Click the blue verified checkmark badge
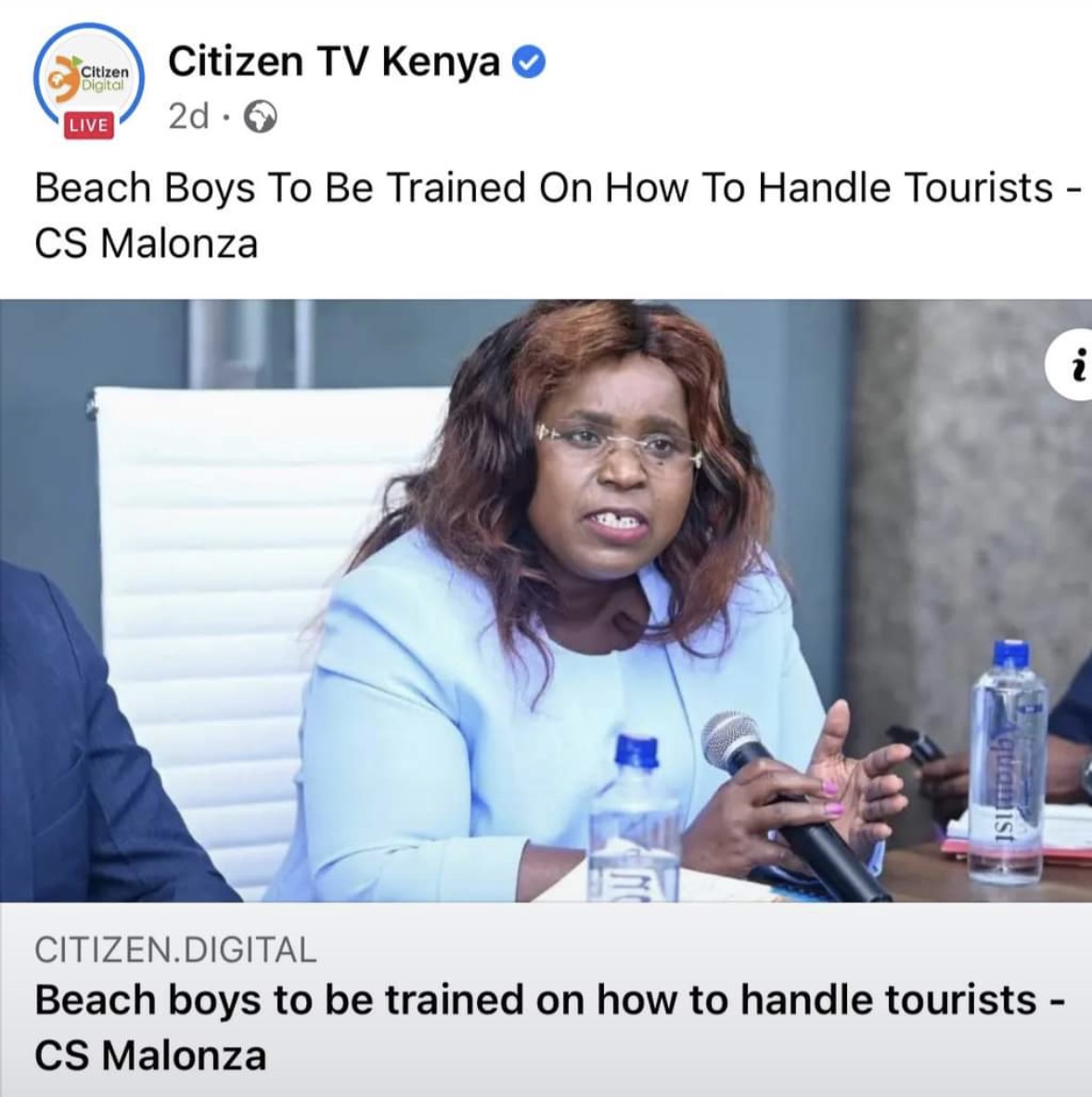The width and height of the screenshot is (1092, 1097). (529, 63)
